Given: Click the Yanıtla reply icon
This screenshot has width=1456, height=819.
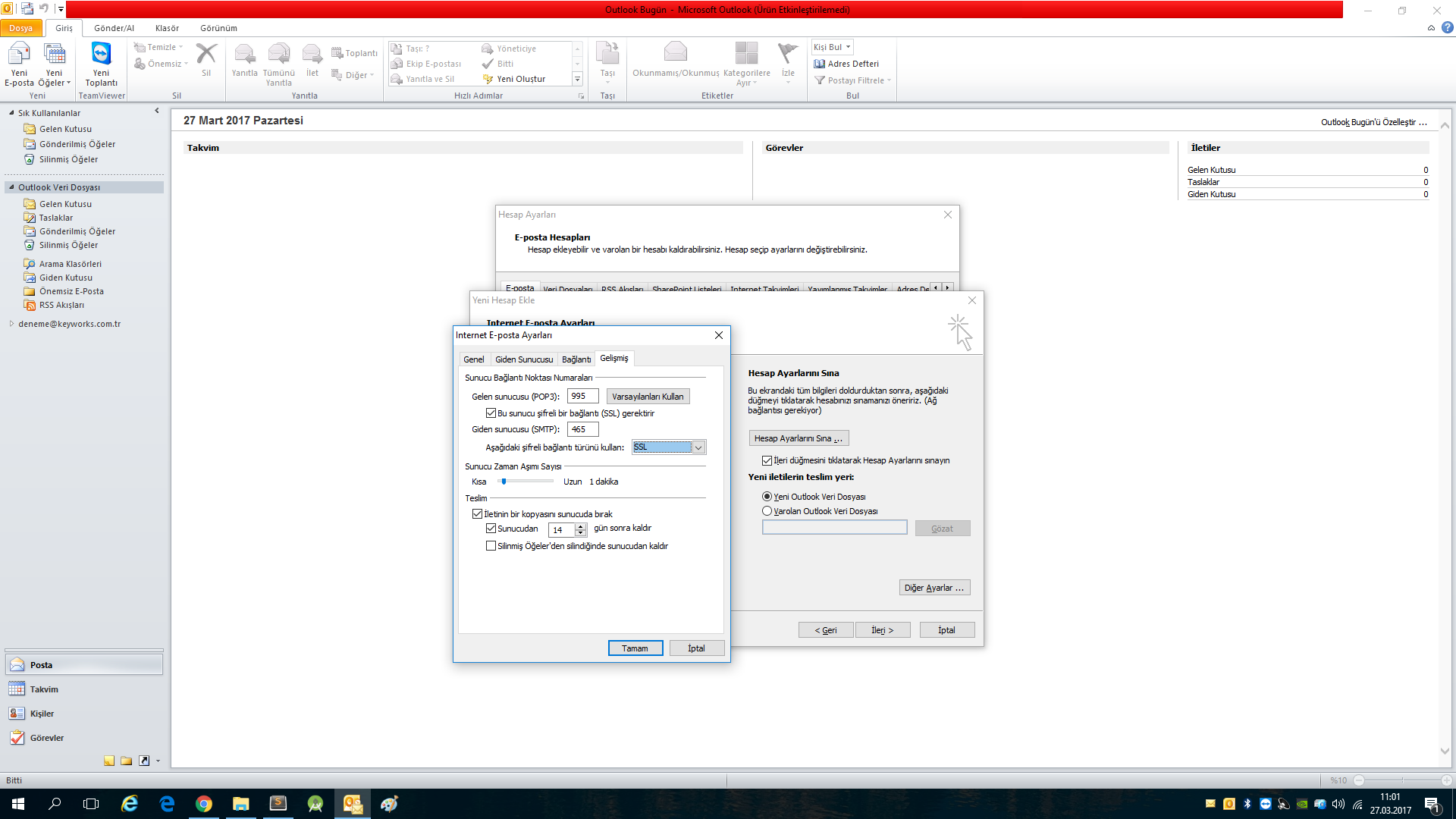Looking at the screenshot, I should coord(244,60).
